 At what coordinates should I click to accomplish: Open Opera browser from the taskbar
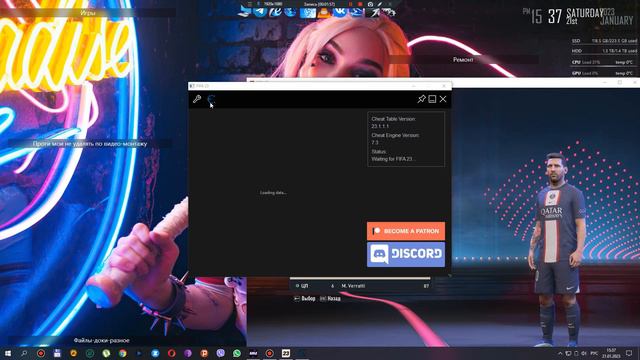[x=171, y=353]
